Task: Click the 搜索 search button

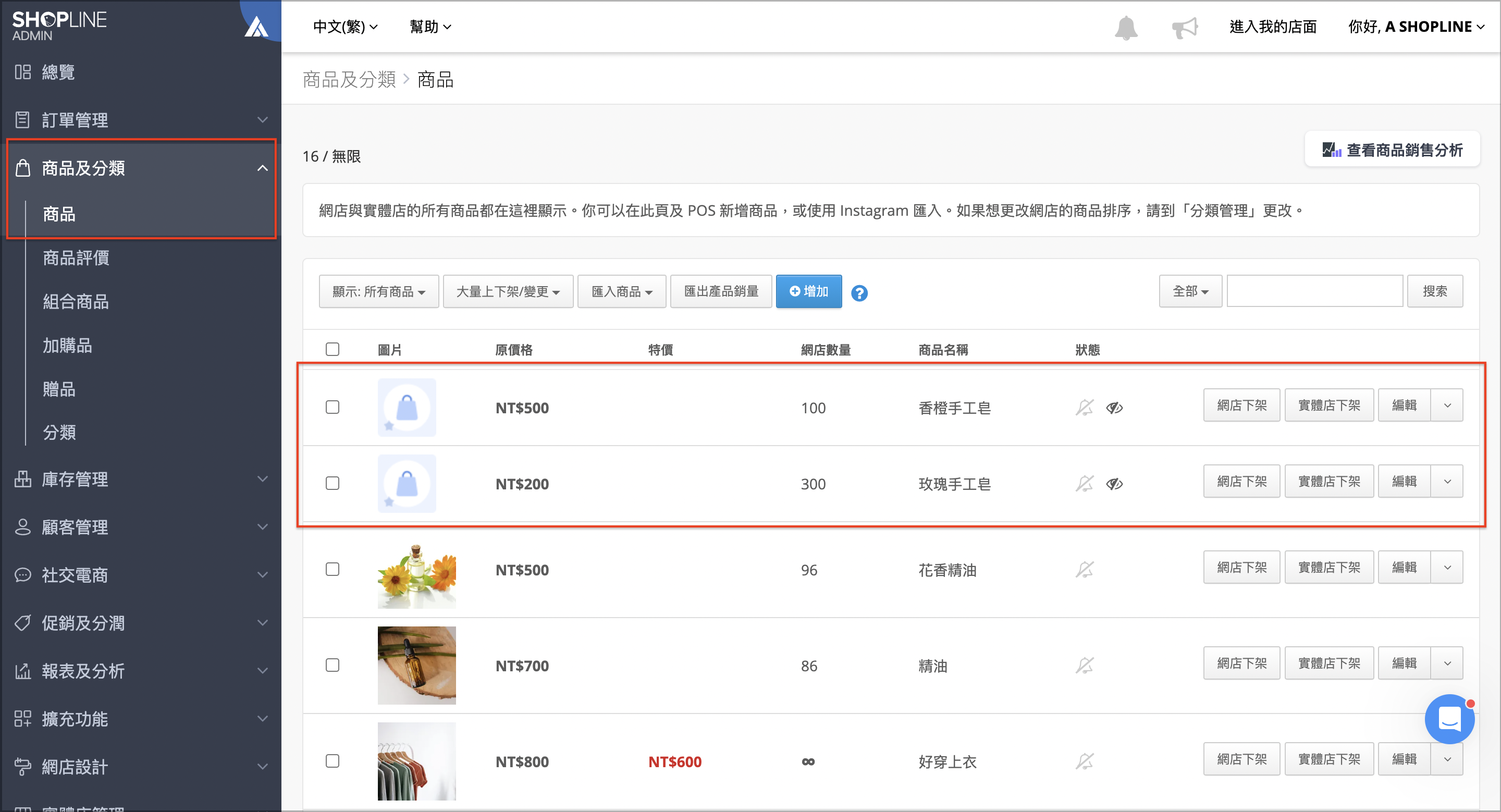Action: click(1435, 291)
